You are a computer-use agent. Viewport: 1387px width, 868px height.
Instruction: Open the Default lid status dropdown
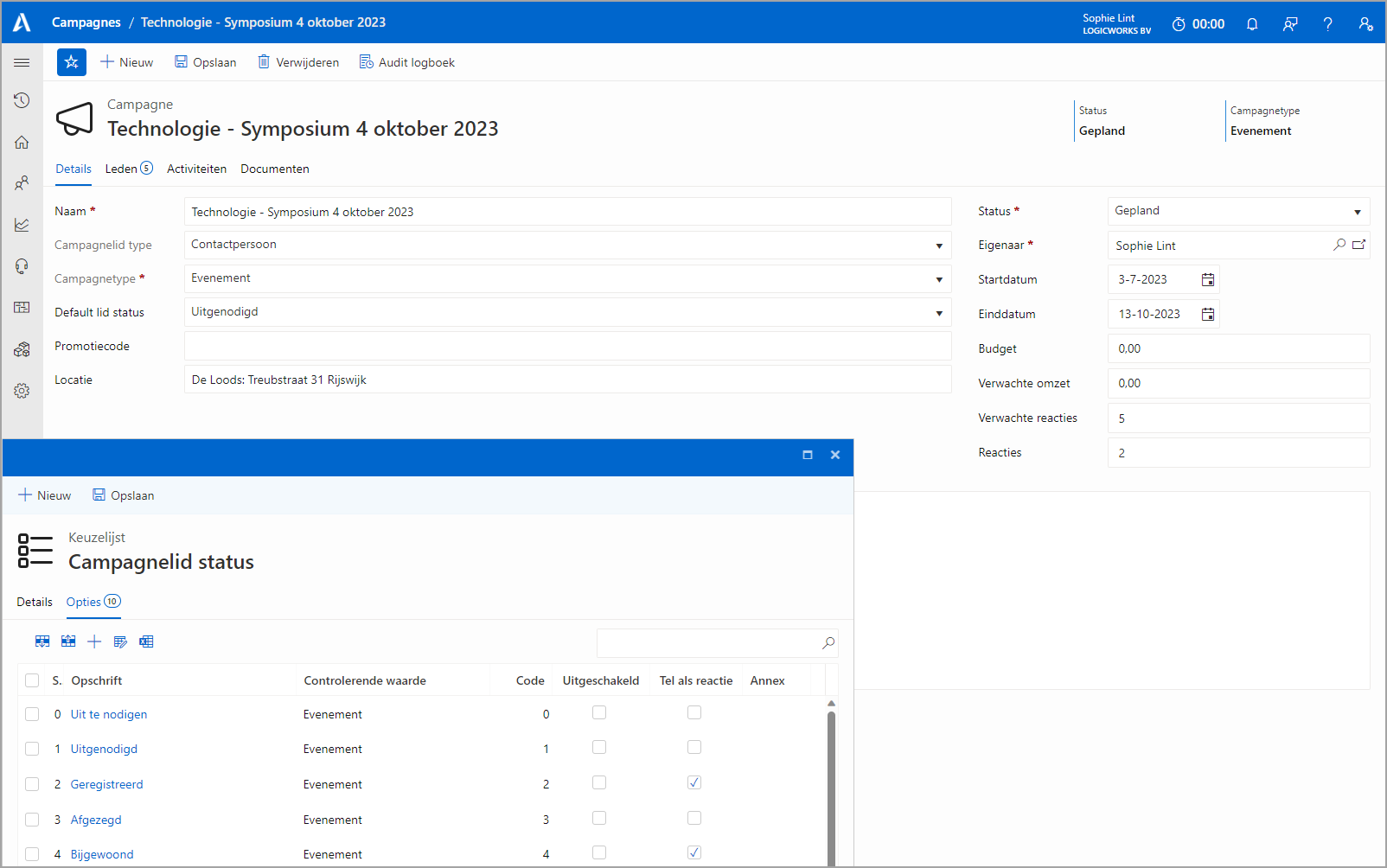pos(939,313)
